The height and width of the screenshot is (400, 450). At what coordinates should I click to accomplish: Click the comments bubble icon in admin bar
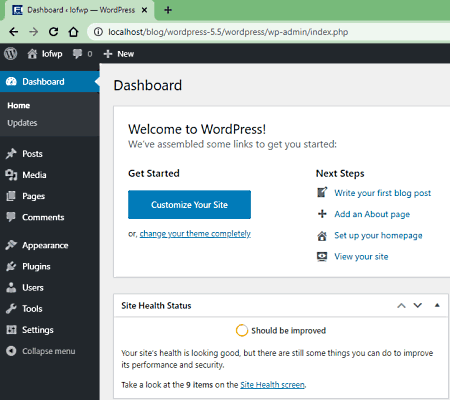click(x=77, y=54)
